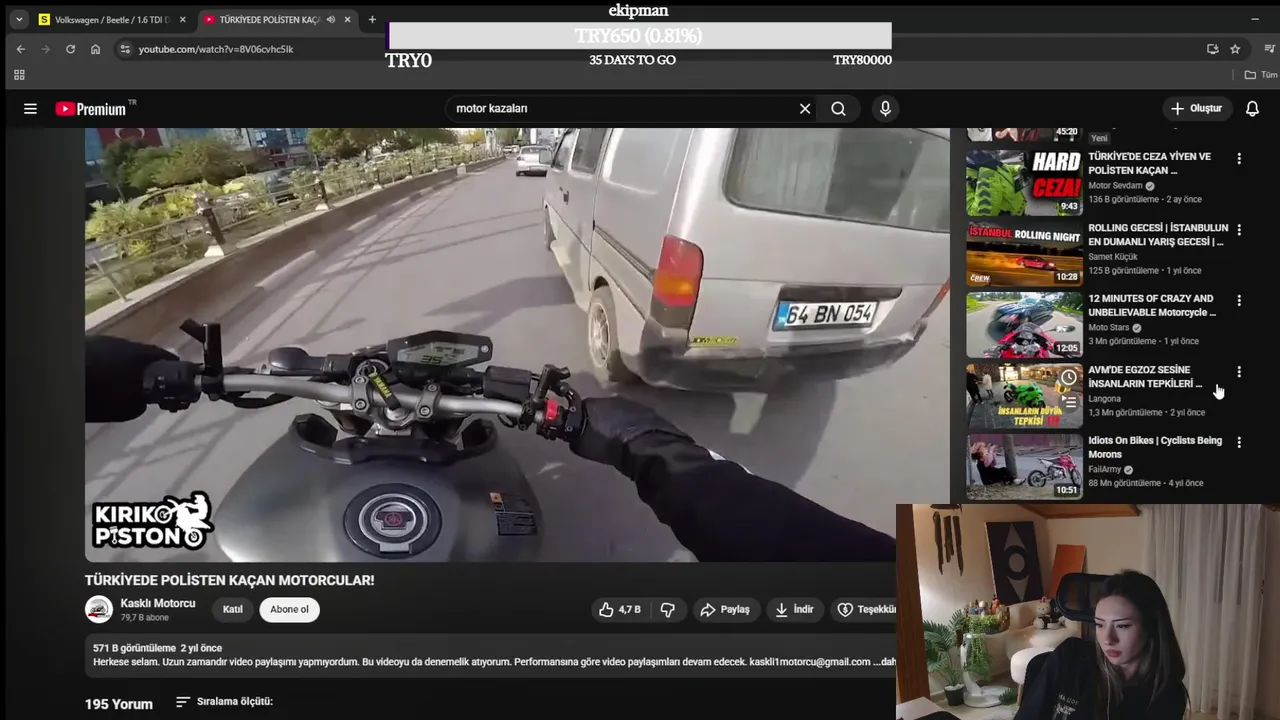Click the install app icon in address bar
The height and width of the screenshot is (720, 1280).
tap(1212, 49)
